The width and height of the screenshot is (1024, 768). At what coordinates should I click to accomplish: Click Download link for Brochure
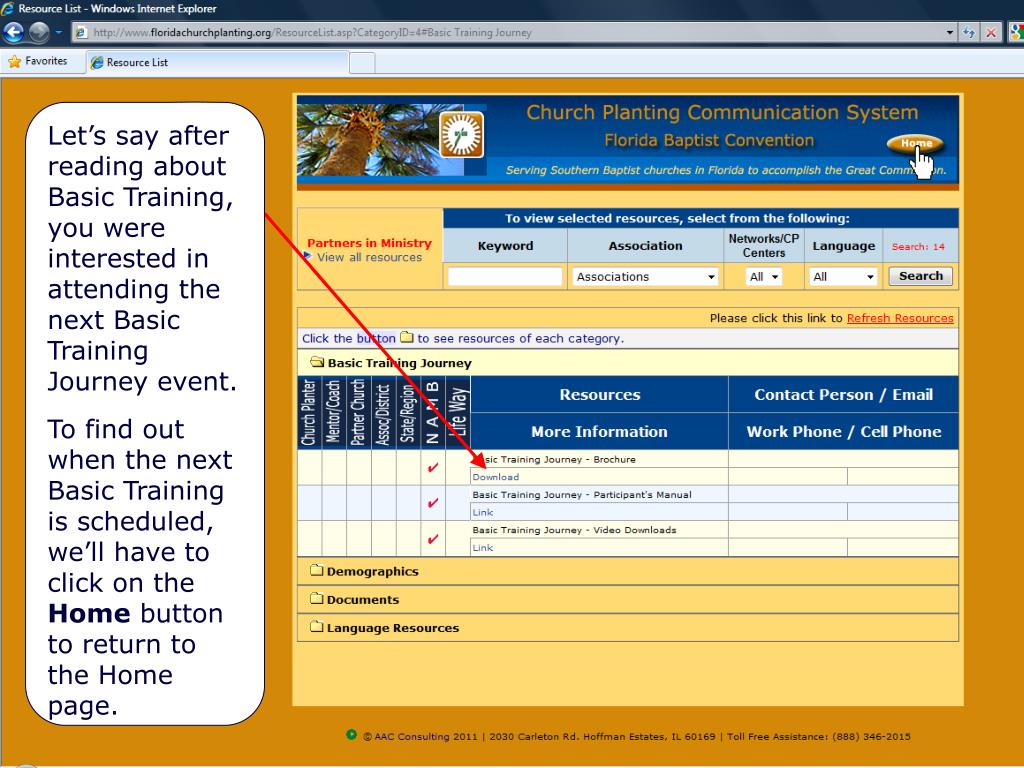[496, 477]
